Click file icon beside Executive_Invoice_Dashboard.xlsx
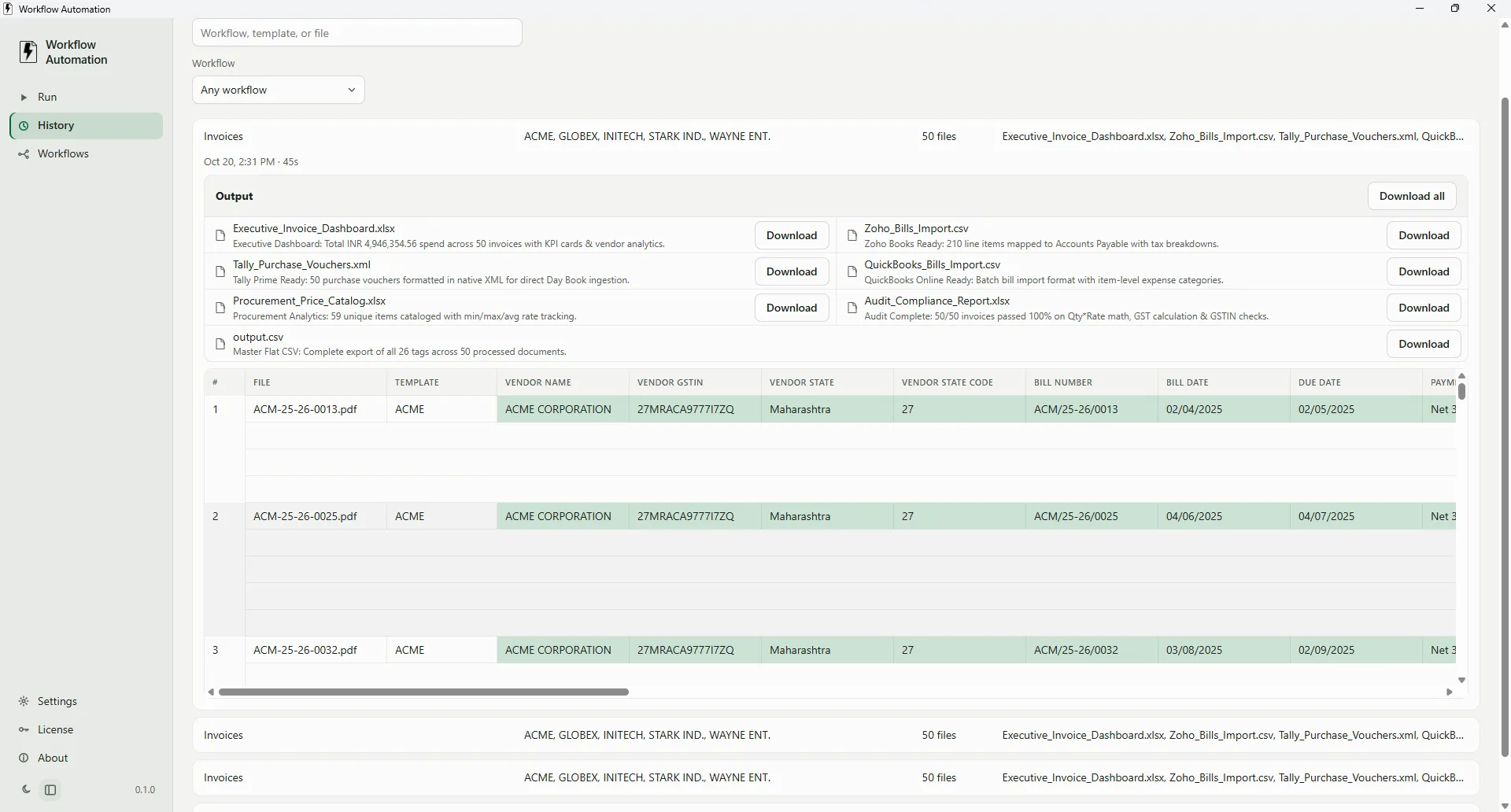1511x812 pixels. click(220, 235)
